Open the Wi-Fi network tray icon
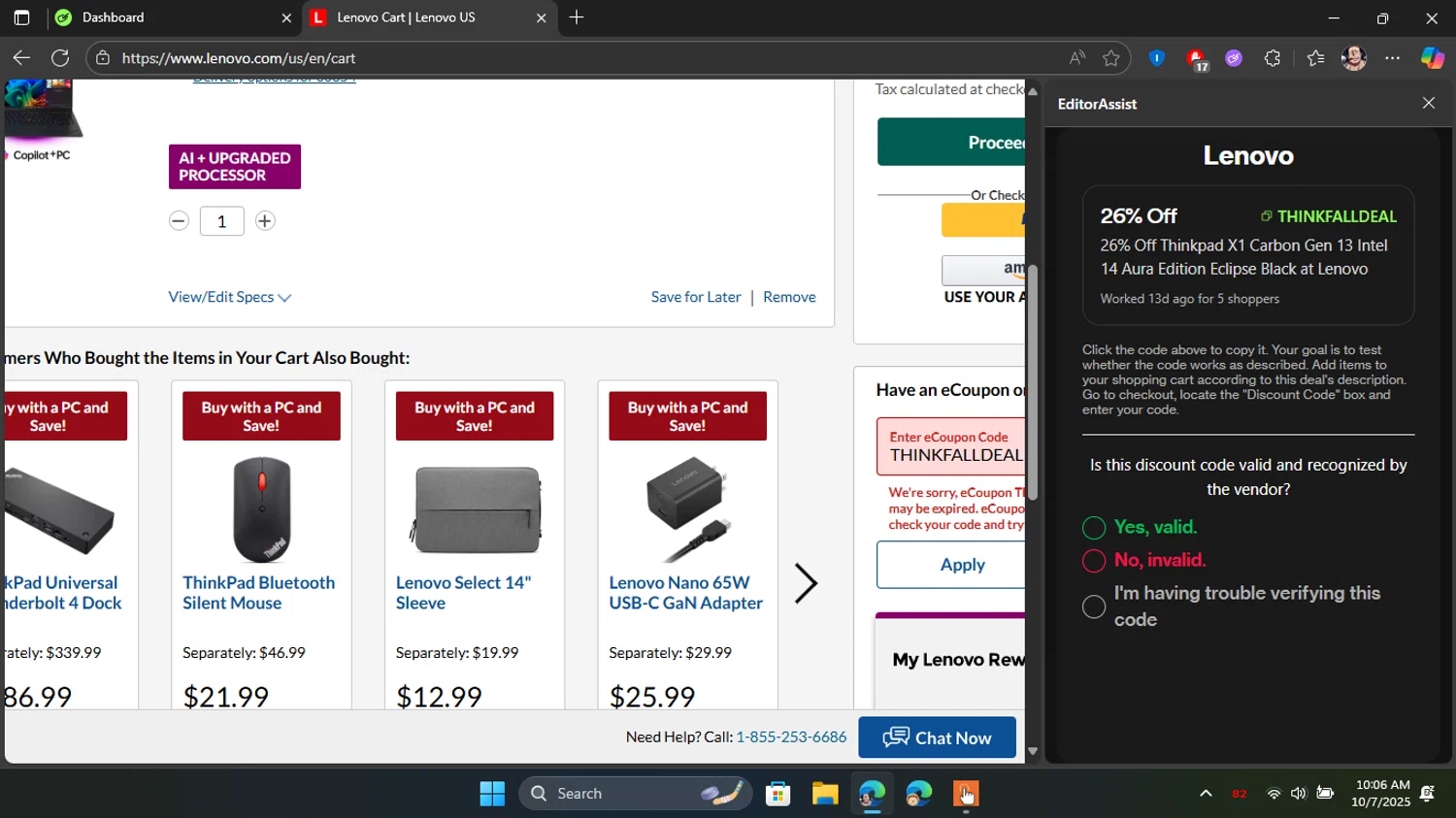 click(x=1274, y=794)
